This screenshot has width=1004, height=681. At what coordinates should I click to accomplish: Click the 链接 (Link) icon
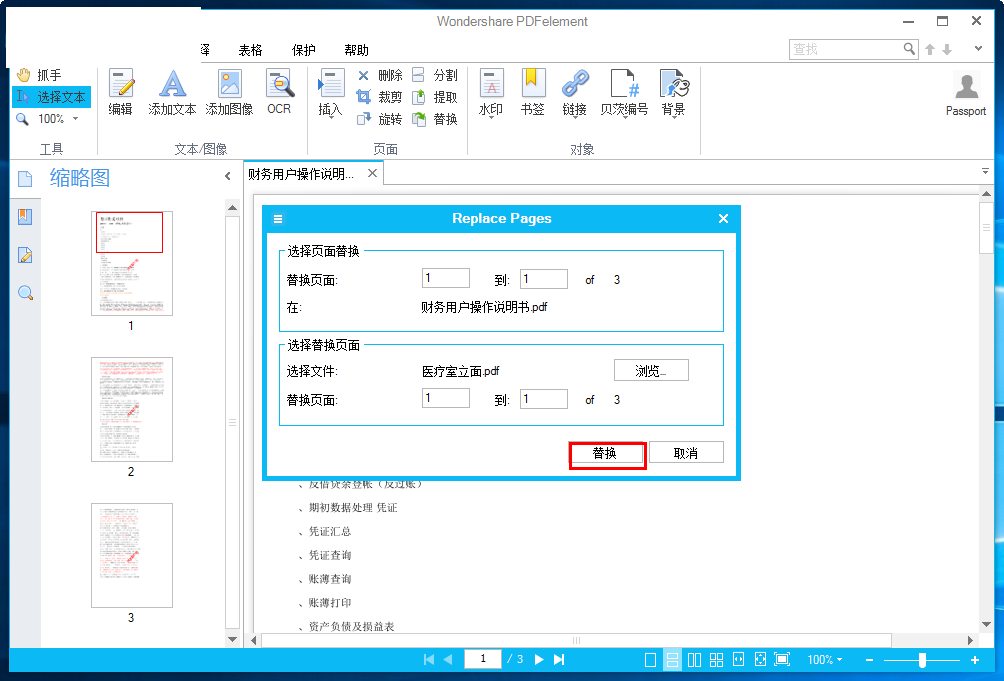(x=574, y=93)
